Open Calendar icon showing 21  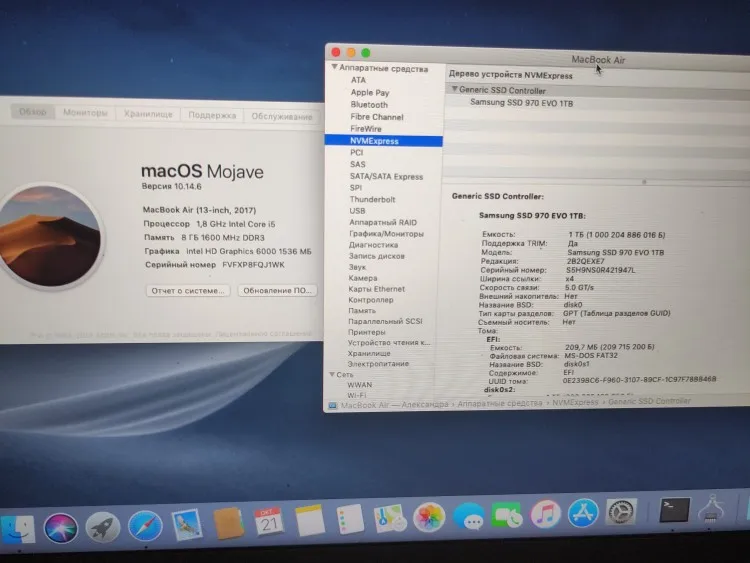[269, 522]
